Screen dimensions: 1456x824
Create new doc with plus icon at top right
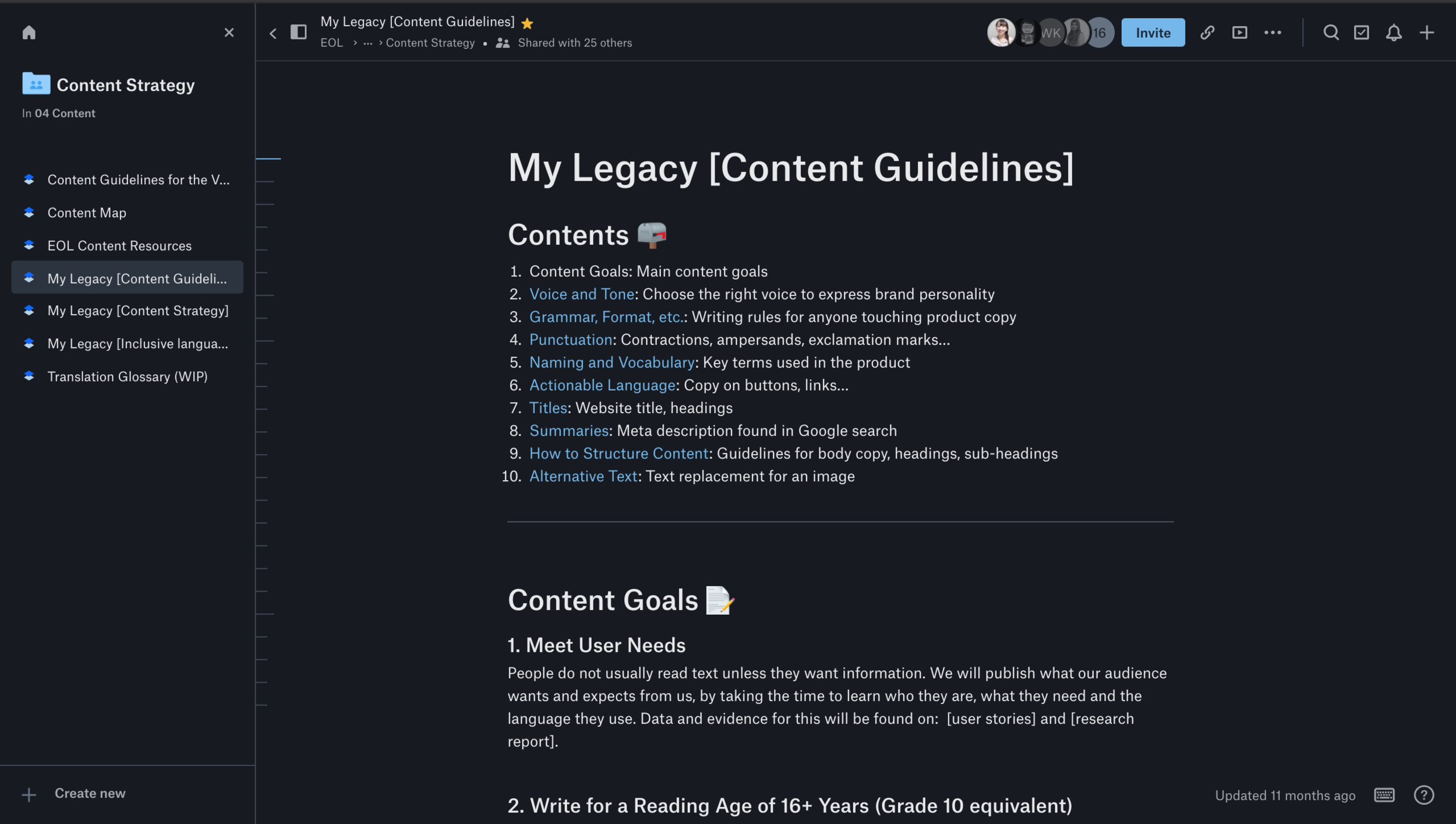coord(1426,33)
